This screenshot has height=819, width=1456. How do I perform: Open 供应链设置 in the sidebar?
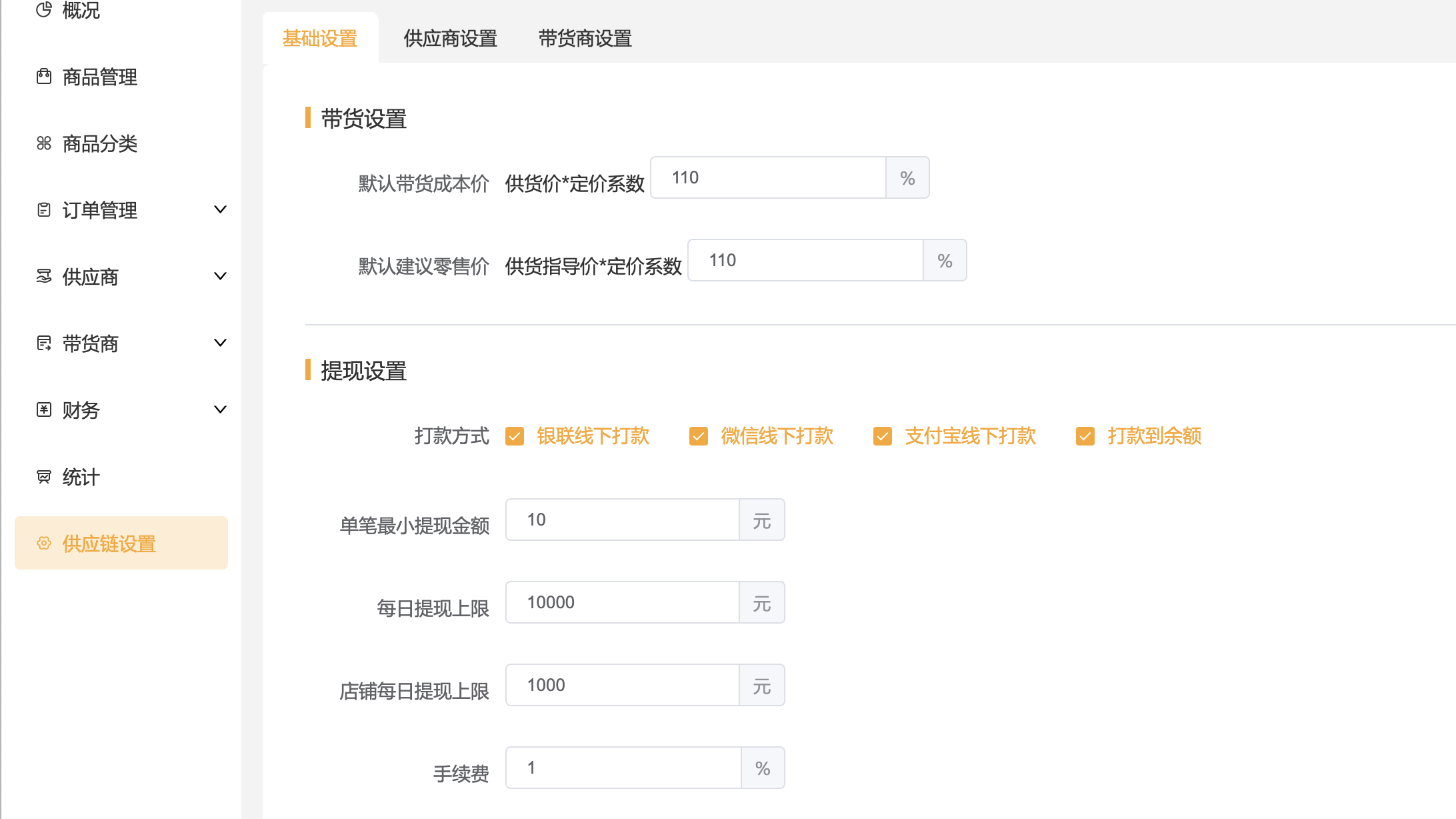pos(121,543)
